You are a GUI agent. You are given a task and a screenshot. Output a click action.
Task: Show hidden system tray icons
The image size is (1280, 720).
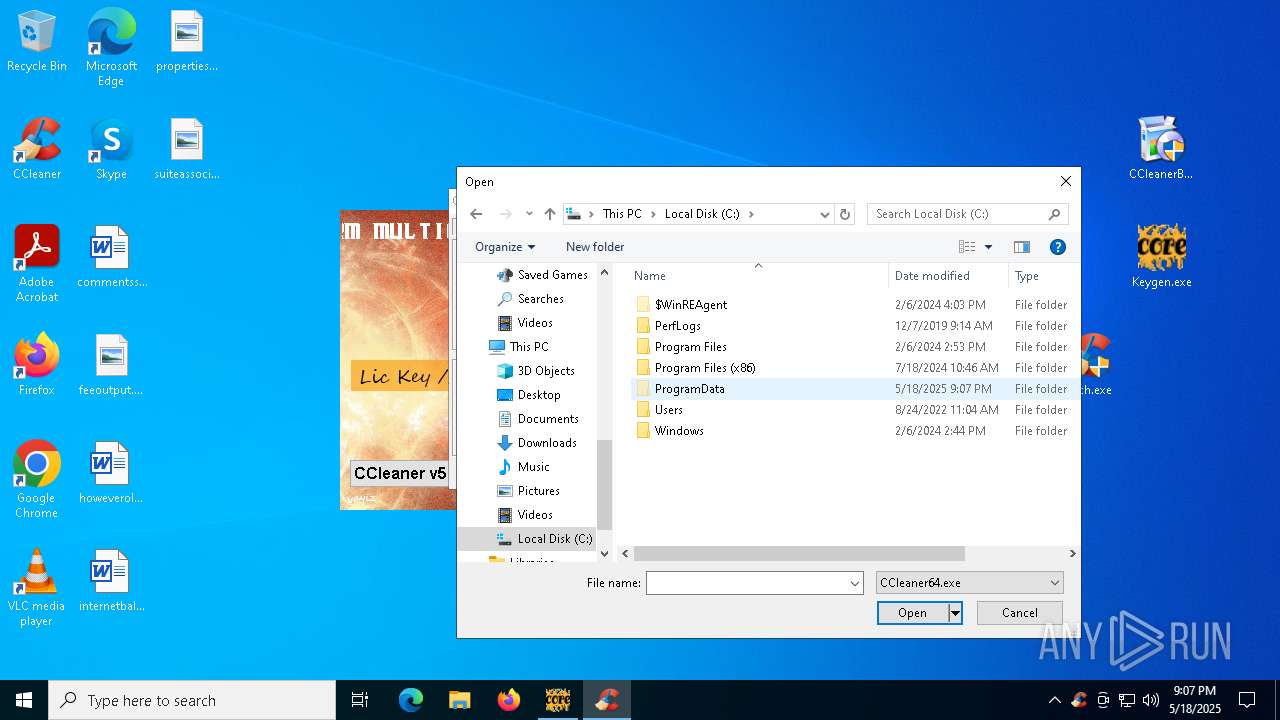(1054, 700)
